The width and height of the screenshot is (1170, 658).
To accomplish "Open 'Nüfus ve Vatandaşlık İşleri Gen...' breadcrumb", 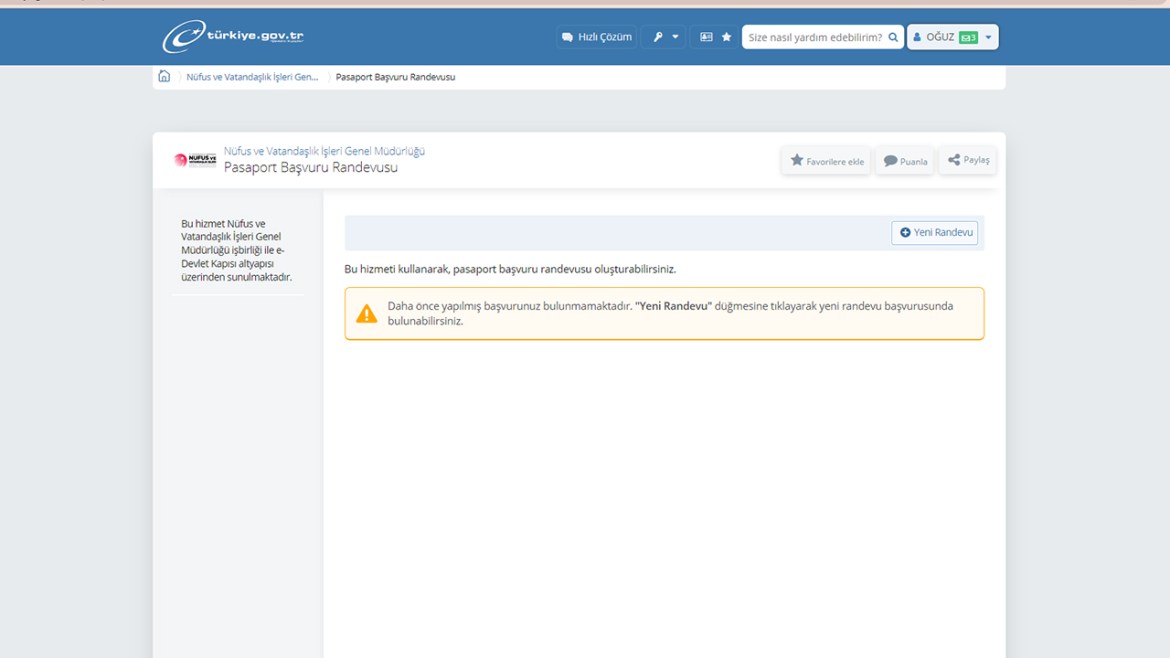I will coord(252,77).
